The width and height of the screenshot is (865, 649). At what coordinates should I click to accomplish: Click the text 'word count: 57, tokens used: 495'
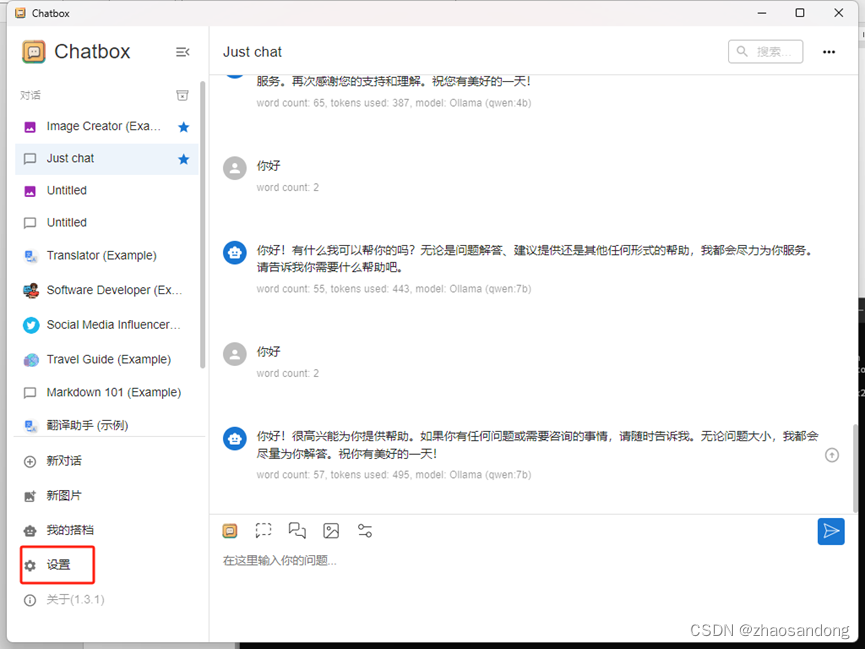[333, 475]
